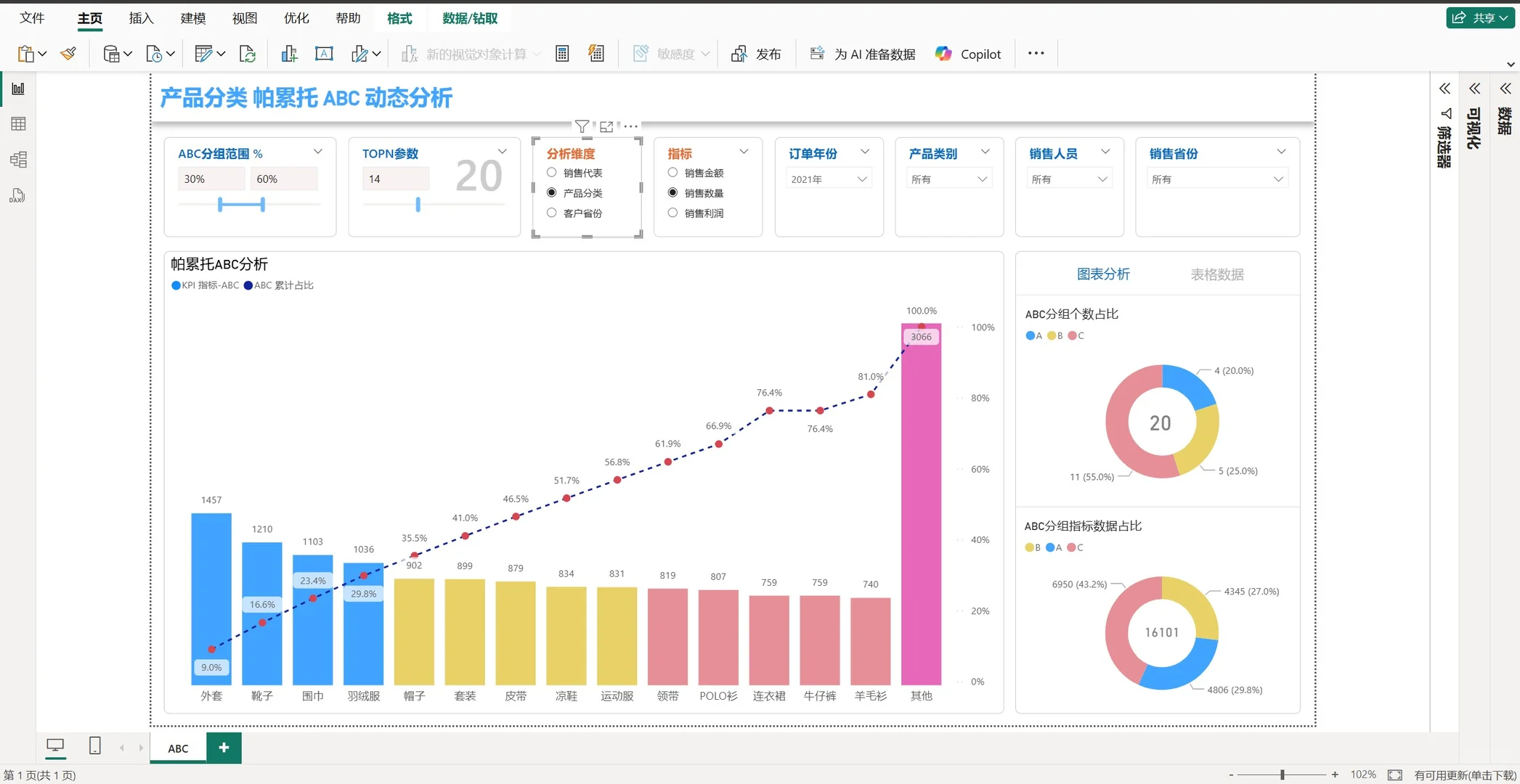
Task: Open the Table view in left sidebar
Action: [x=17, y=123]
